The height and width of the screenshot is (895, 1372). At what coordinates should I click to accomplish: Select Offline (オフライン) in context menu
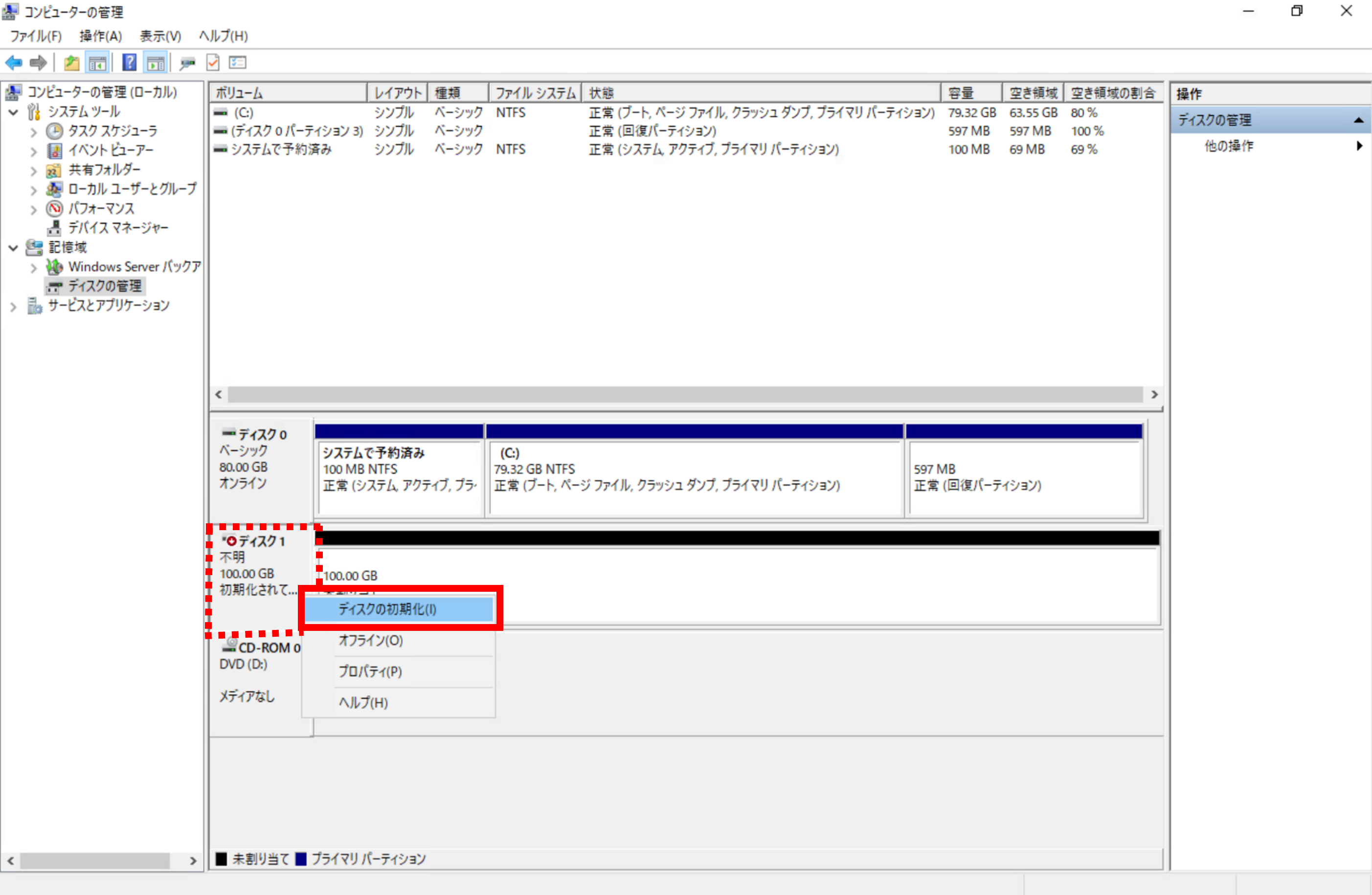pos(370,640)
